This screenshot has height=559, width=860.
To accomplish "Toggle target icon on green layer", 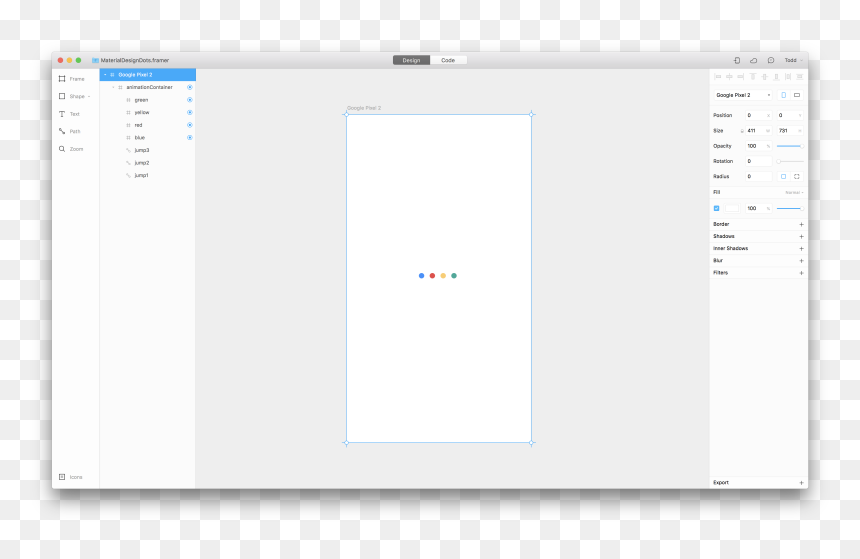I will pos(190,100).
